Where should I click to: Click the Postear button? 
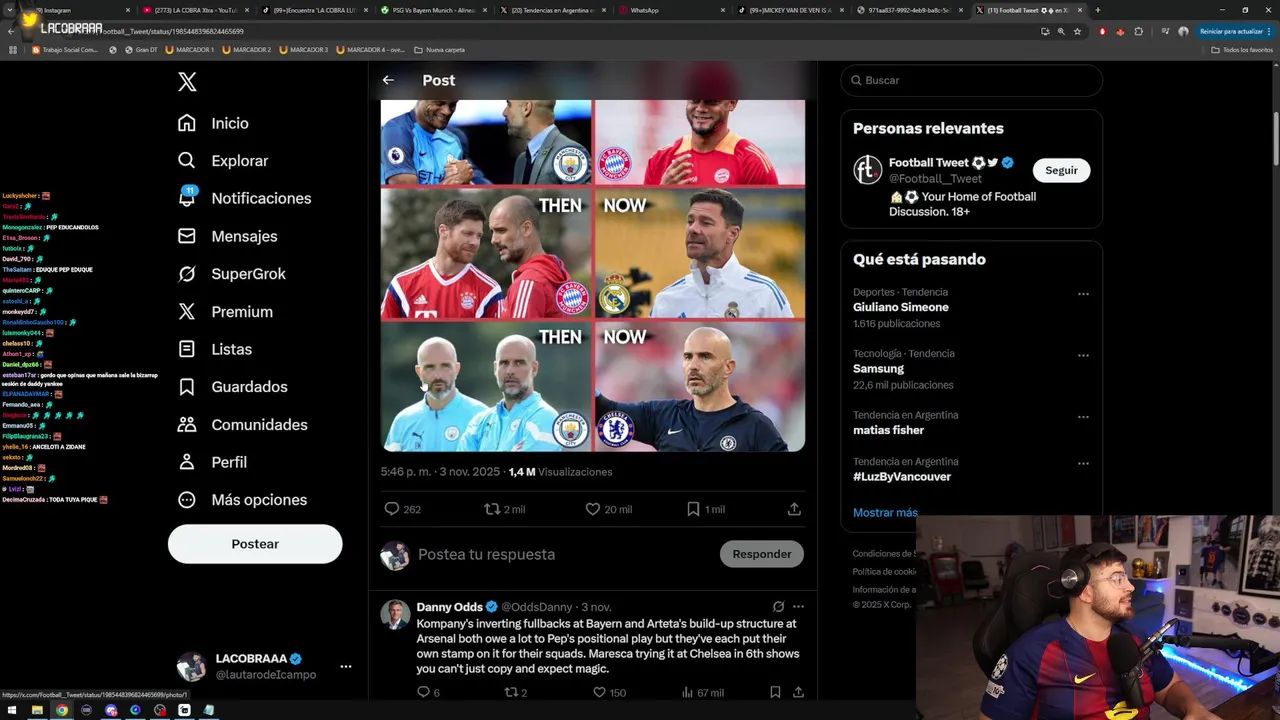click(255, 544)
